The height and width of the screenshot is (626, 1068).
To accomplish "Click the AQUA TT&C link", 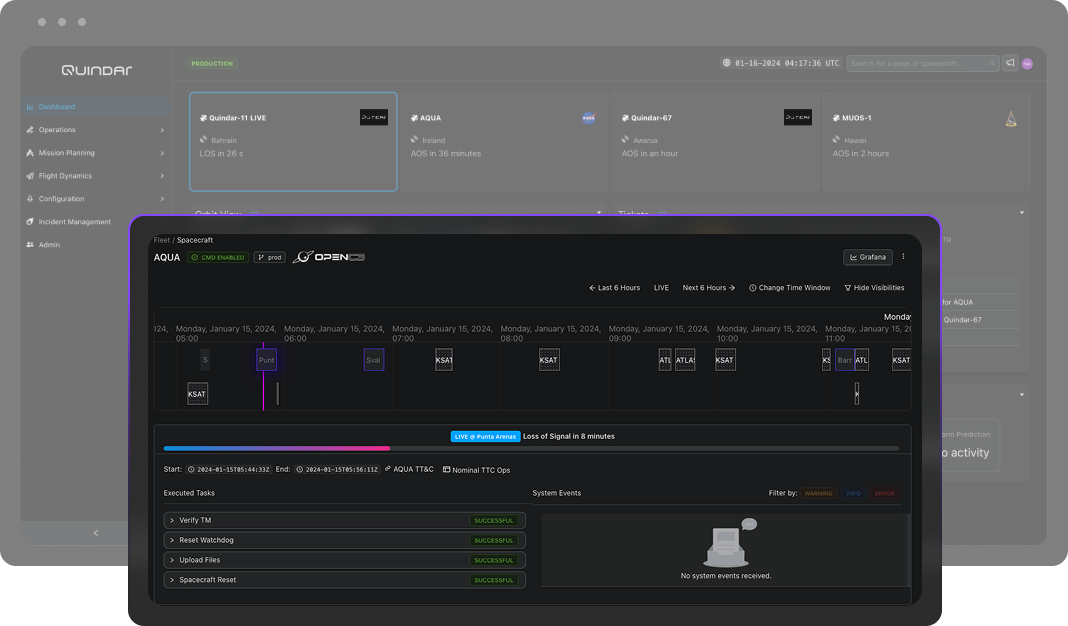I will [409, 469].
